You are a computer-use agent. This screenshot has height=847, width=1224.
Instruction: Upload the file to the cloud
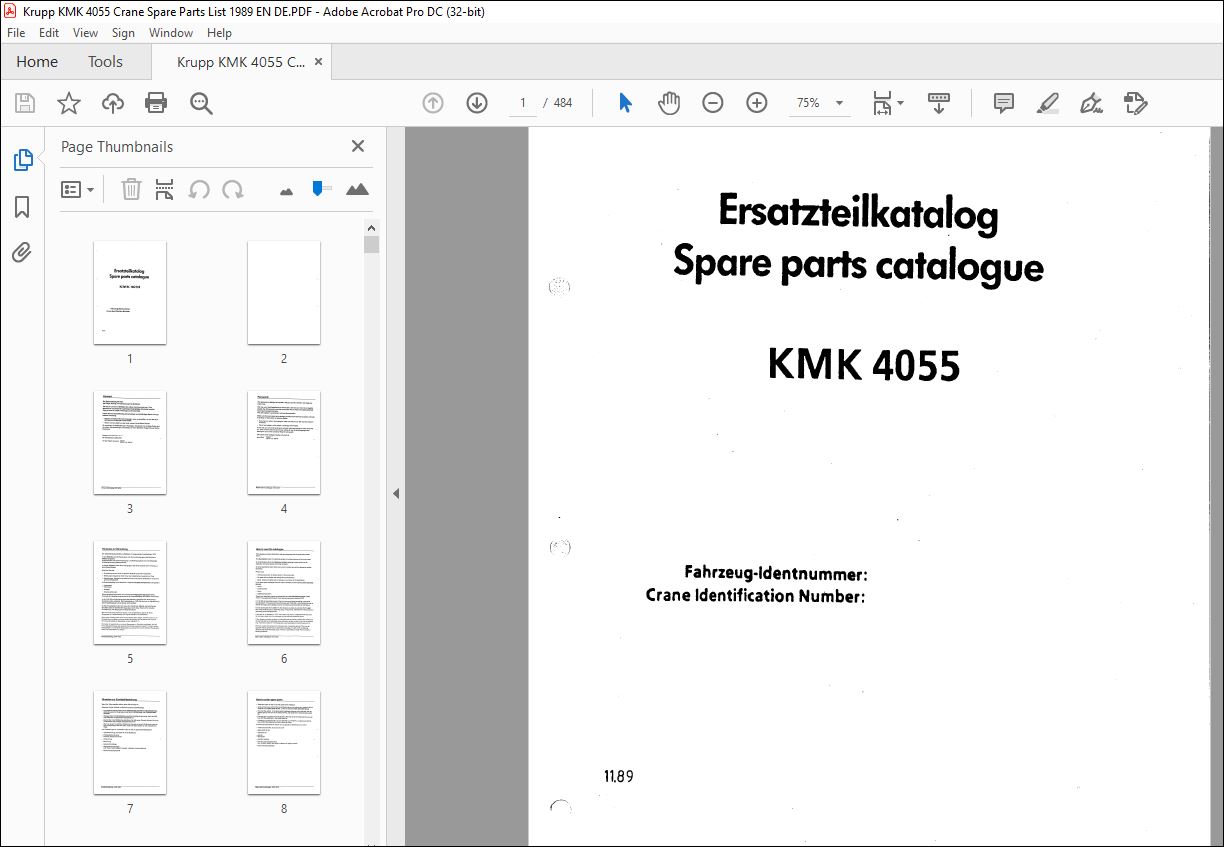pos(113,103)
